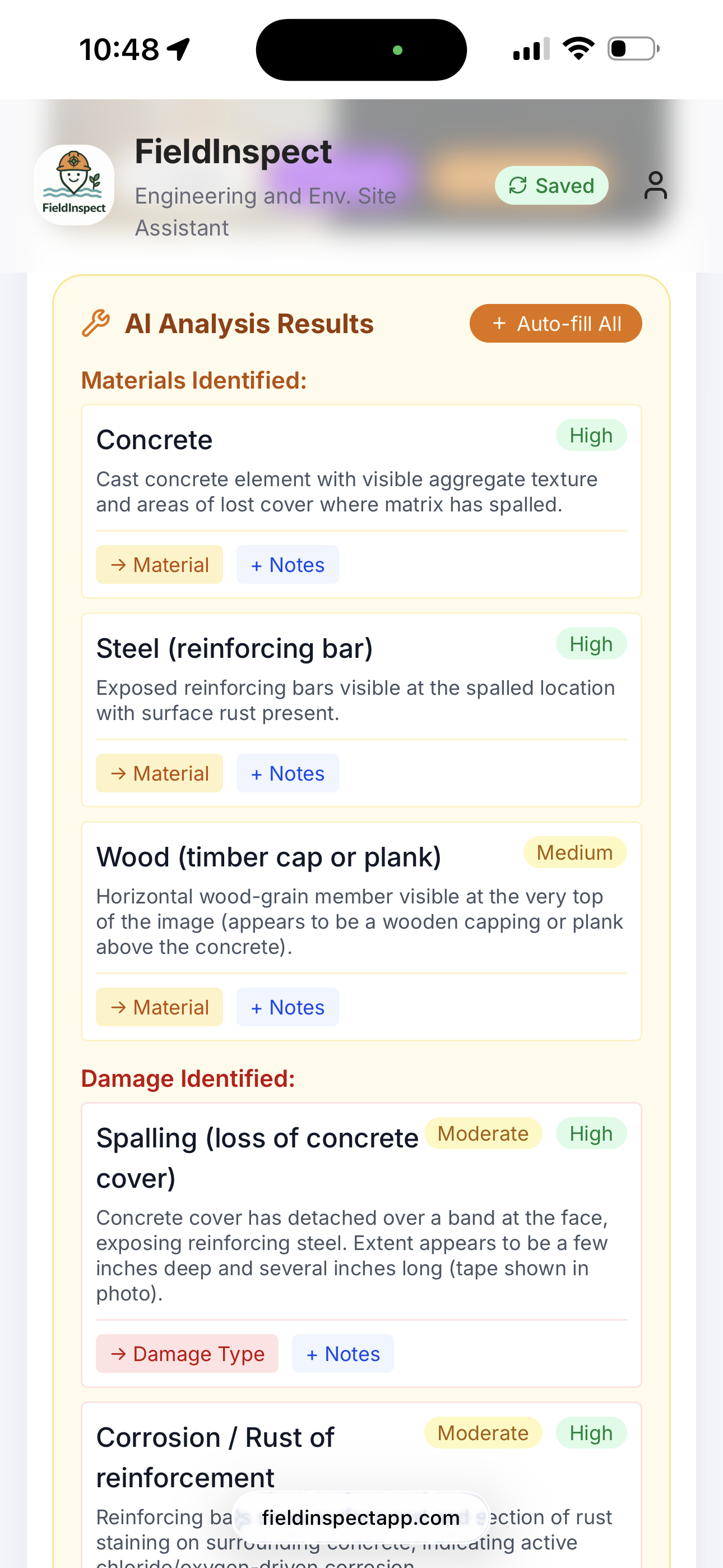Set Spalling as the Damage Type
The image size is (723, 1568).
coord(187,1354)
